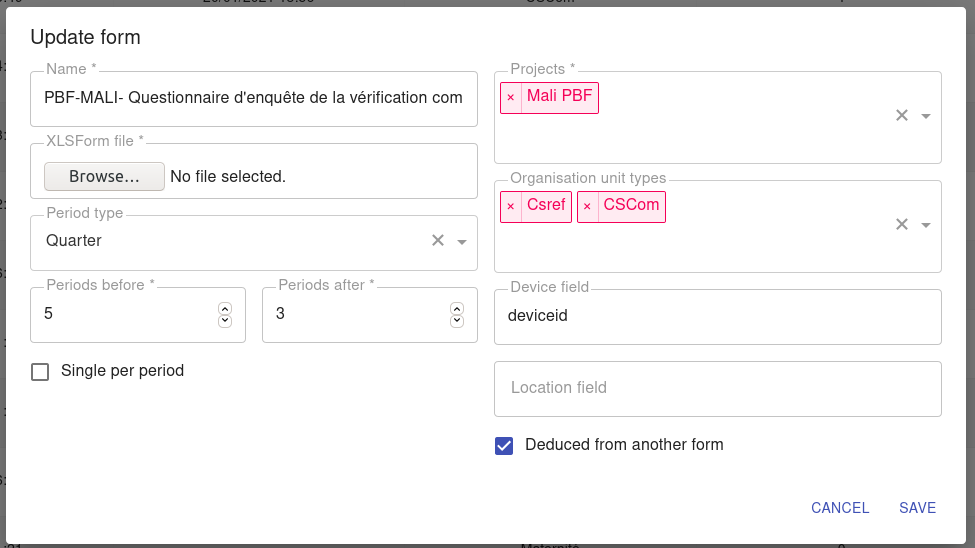
Task: Focus the Location field input
Action: (x=718, y=389)
